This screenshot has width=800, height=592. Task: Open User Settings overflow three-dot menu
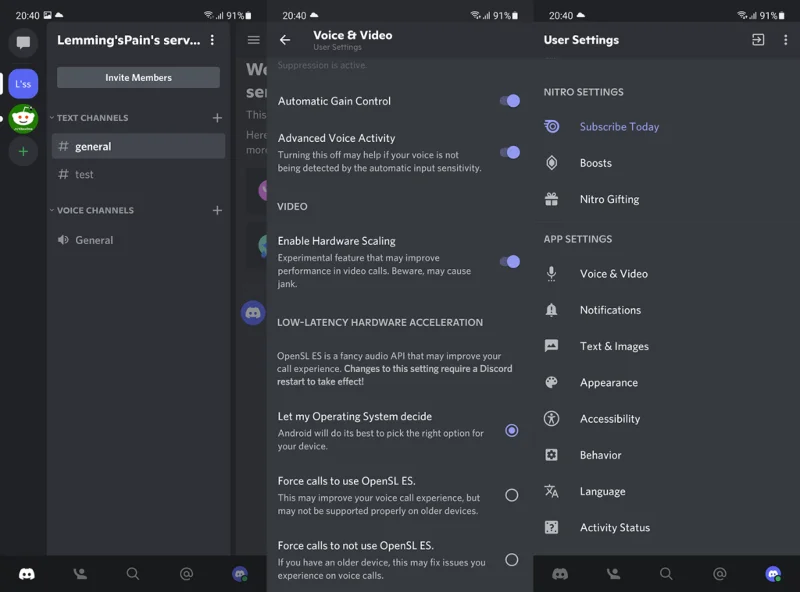(785, 40)
